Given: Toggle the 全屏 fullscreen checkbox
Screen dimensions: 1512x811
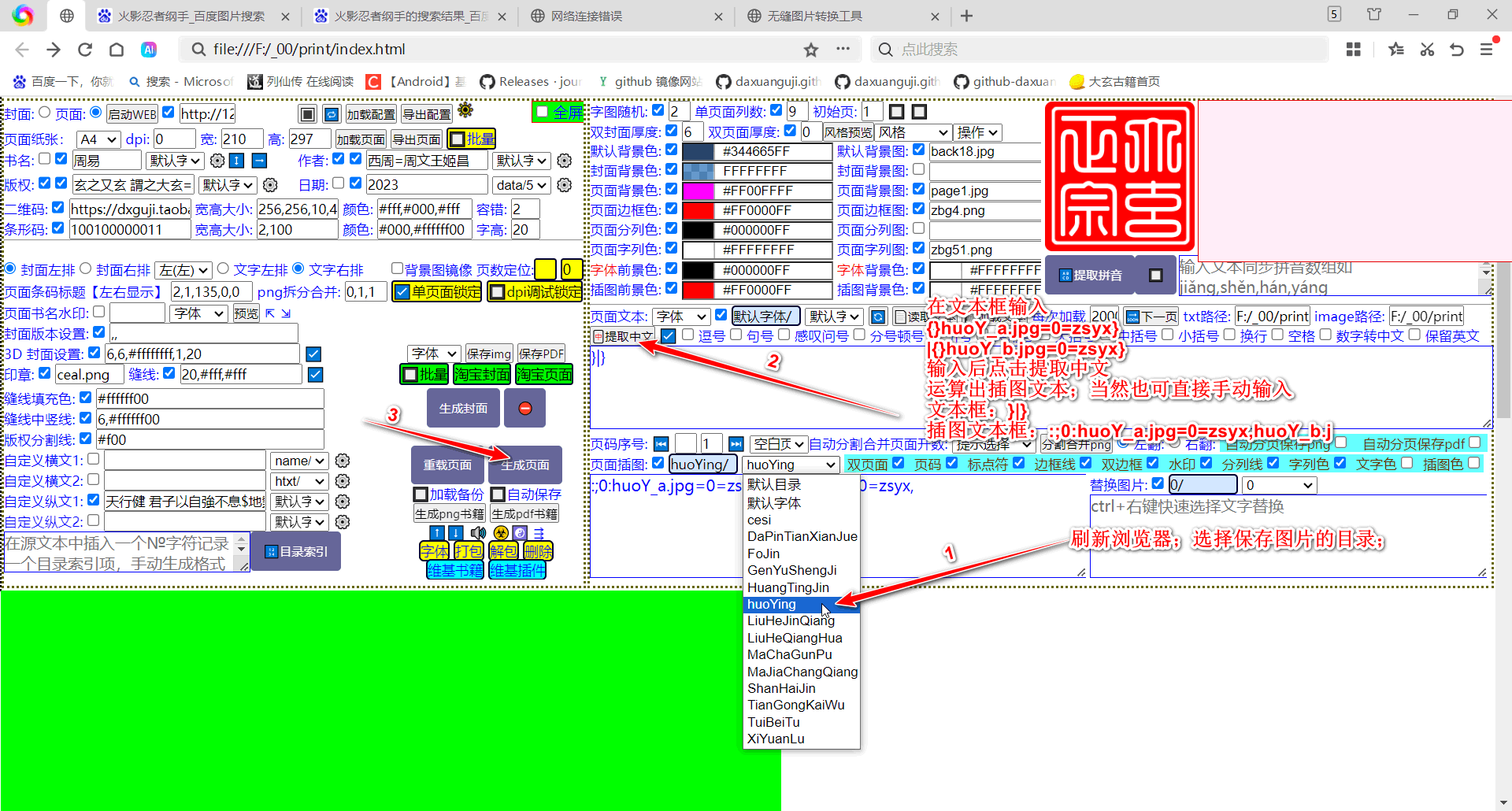Looking at the screenshot, I should click(542, 112).
